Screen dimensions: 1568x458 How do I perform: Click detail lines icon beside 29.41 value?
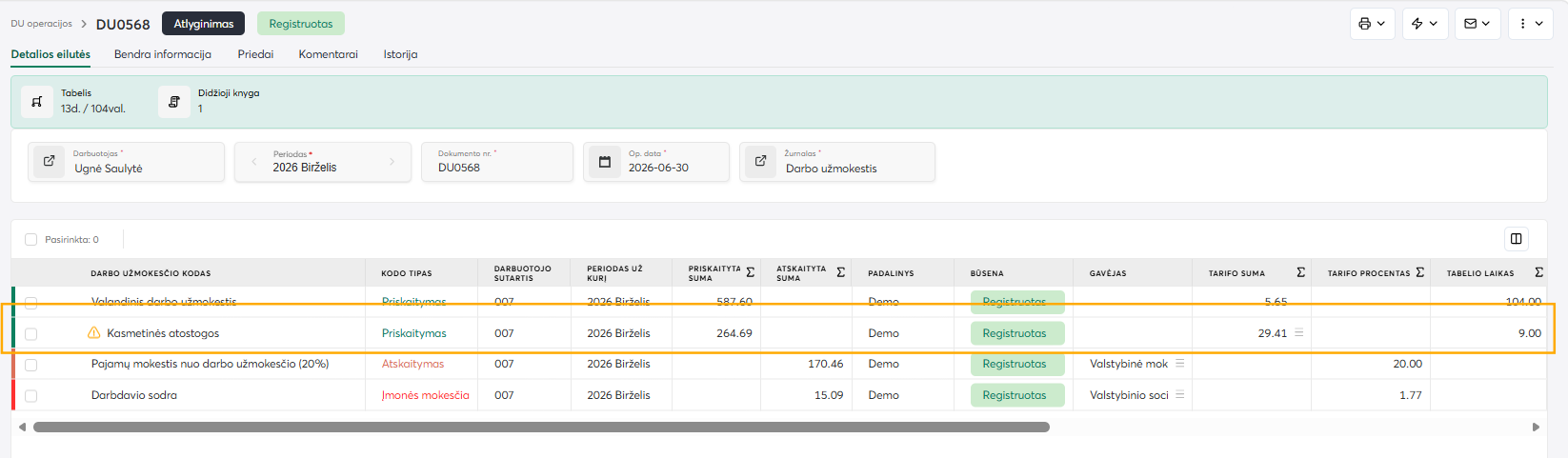click(x=1298, y=333)
